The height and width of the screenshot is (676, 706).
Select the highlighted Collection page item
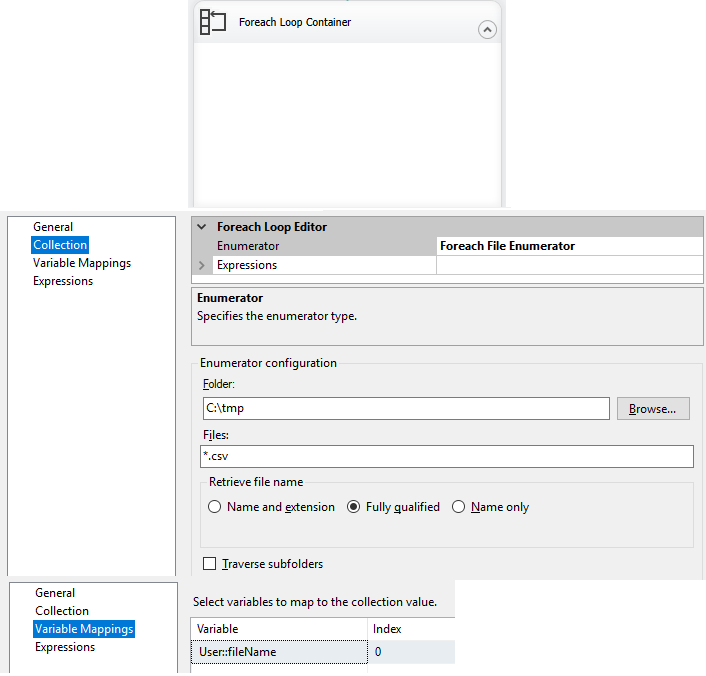coord(60,245)
